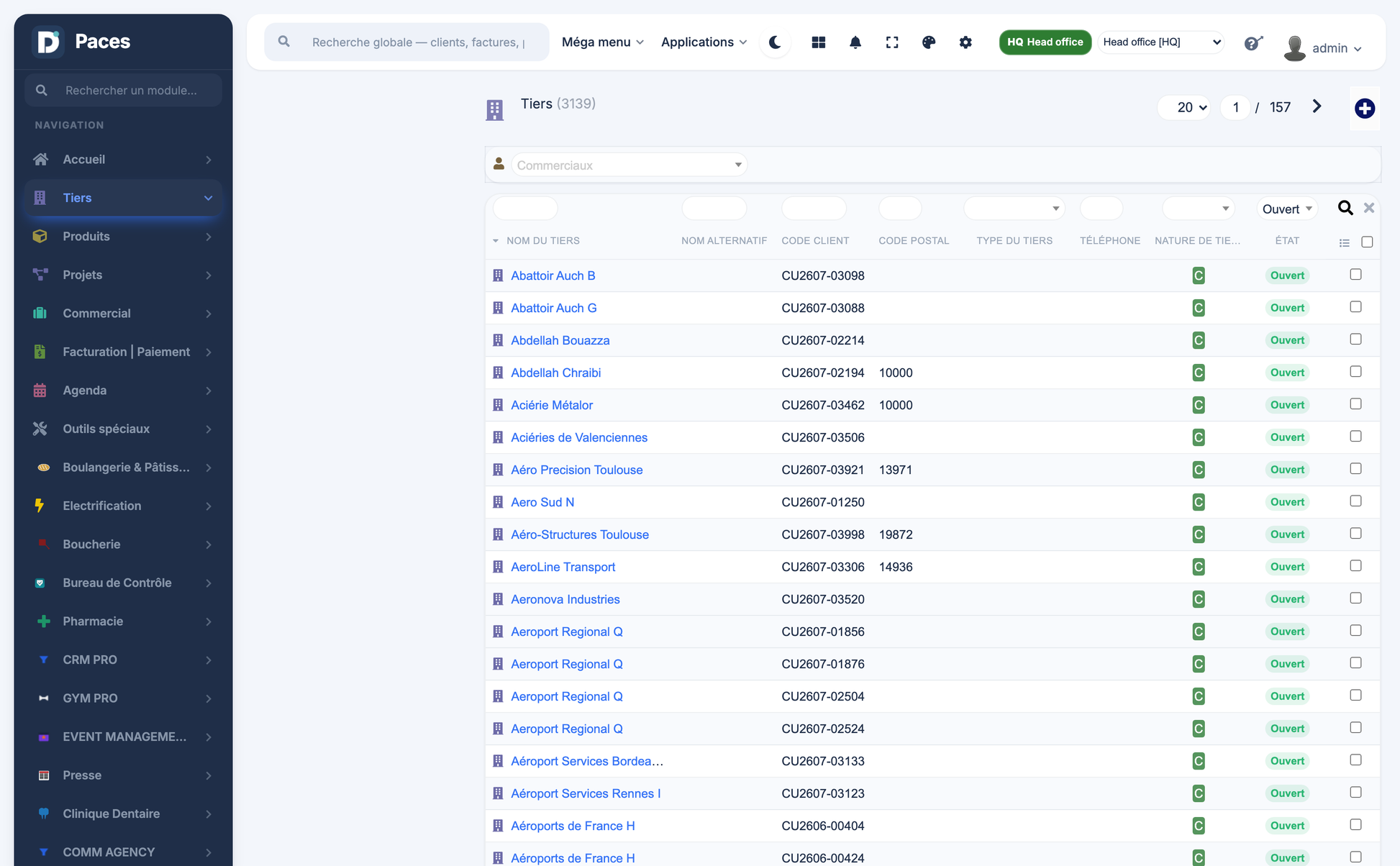This screenshot has width=1400, height=866.
Task: Click the Clinique Dentaire tooth icon
Action: click(x=44, y=813)
